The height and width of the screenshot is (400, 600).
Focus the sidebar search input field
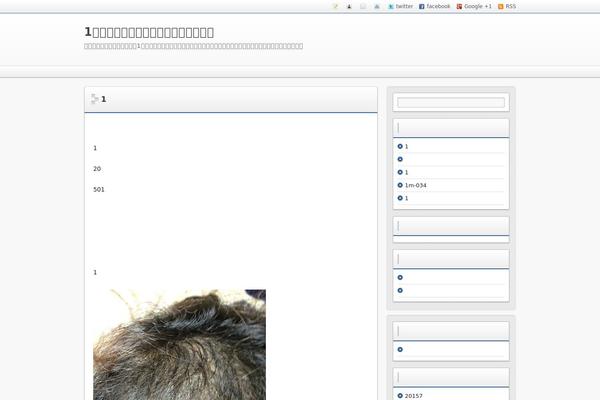pyautogui.click(x=451, y=103)
